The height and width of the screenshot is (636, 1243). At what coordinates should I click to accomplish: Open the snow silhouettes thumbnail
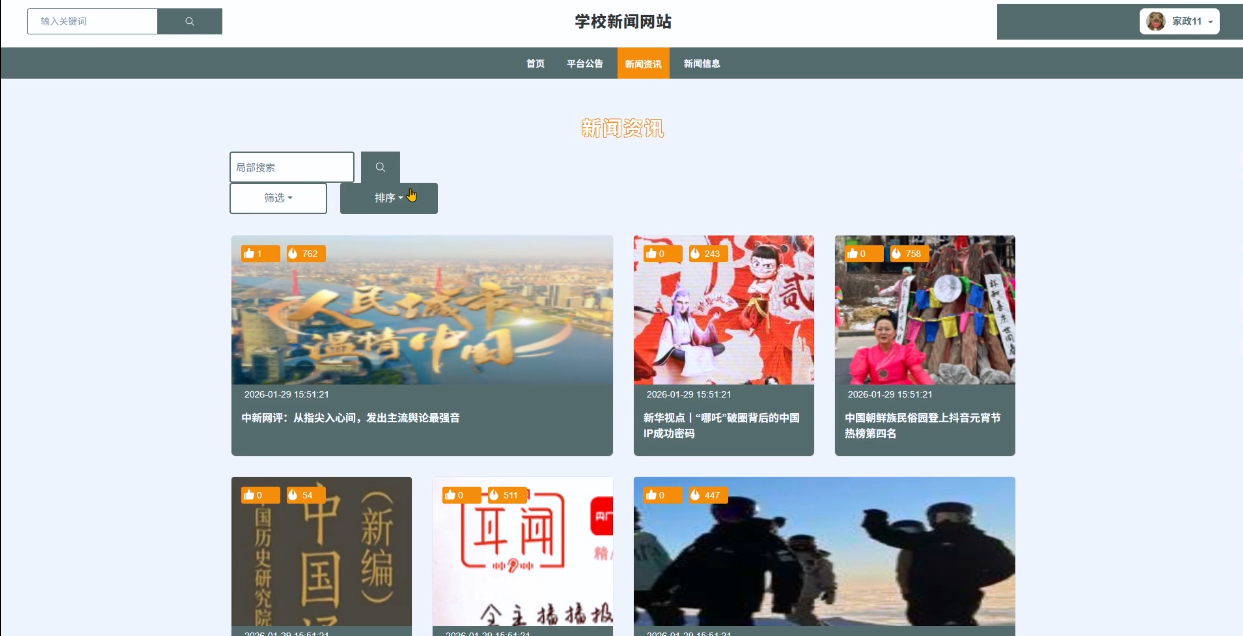tap(824, 551)
